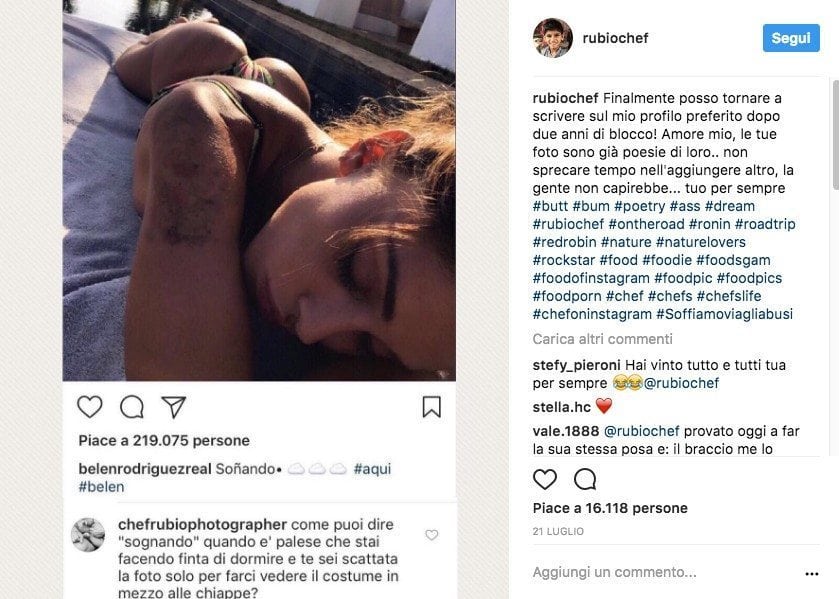Click the embedded post's bookmark icon
This screenshot has width=839, height=599.
click(431, 406)
